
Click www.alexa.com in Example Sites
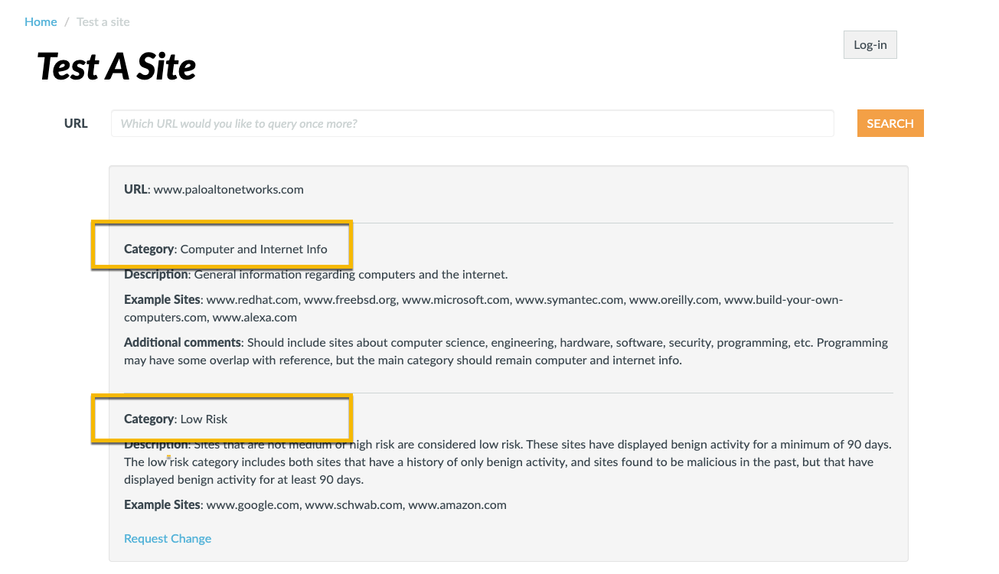pyautogui.click(x=254, y=317)
